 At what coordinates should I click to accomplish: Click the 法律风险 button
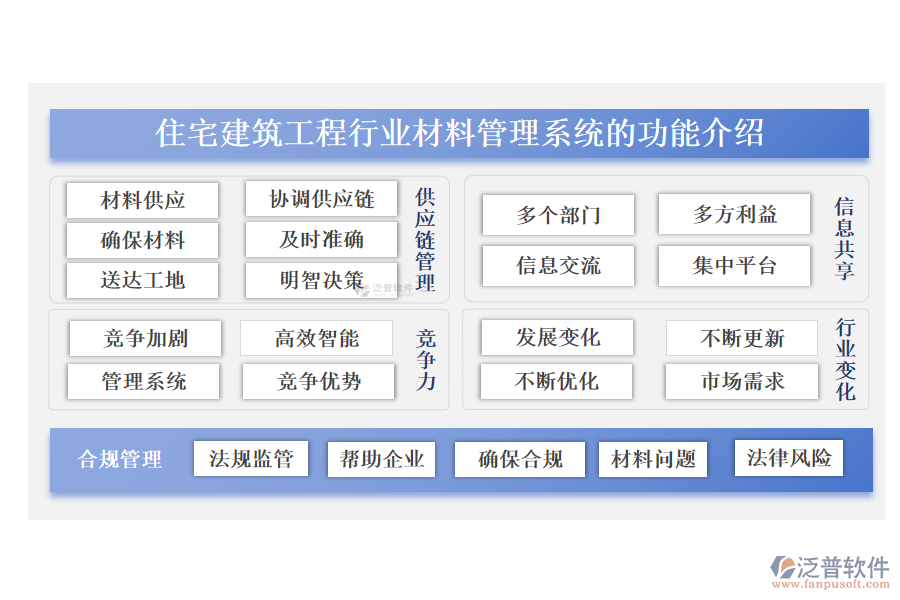[x=789, y=458]
